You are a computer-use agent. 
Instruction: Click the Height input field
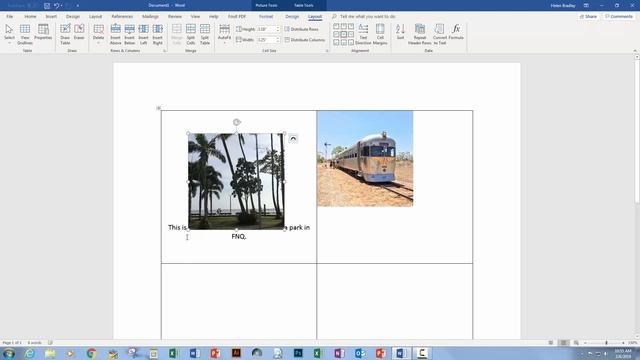point(268,29)
